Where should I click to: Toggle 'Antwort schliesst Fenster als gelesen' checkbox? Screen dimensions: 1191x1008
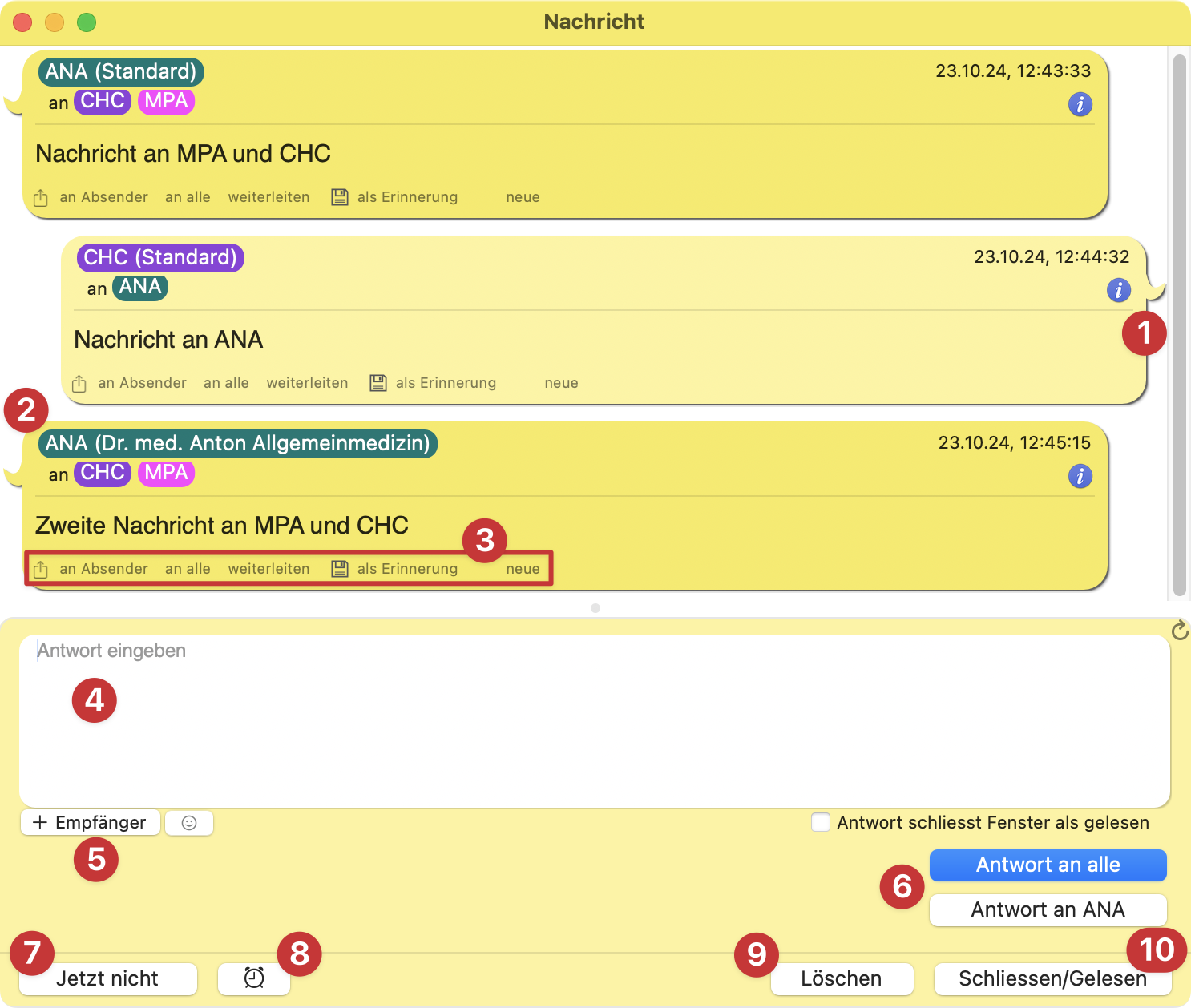pyautogui.click(x=821, y=822)
